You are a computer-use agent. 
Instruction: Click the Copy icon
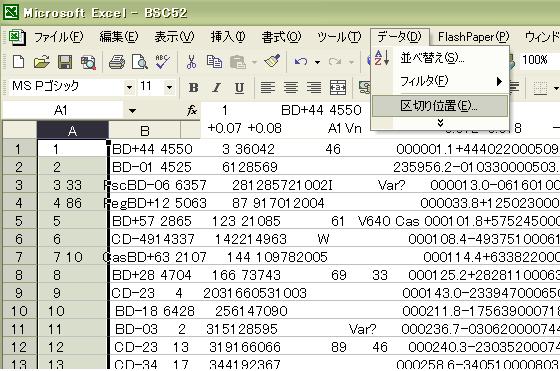tap(214, 62)
